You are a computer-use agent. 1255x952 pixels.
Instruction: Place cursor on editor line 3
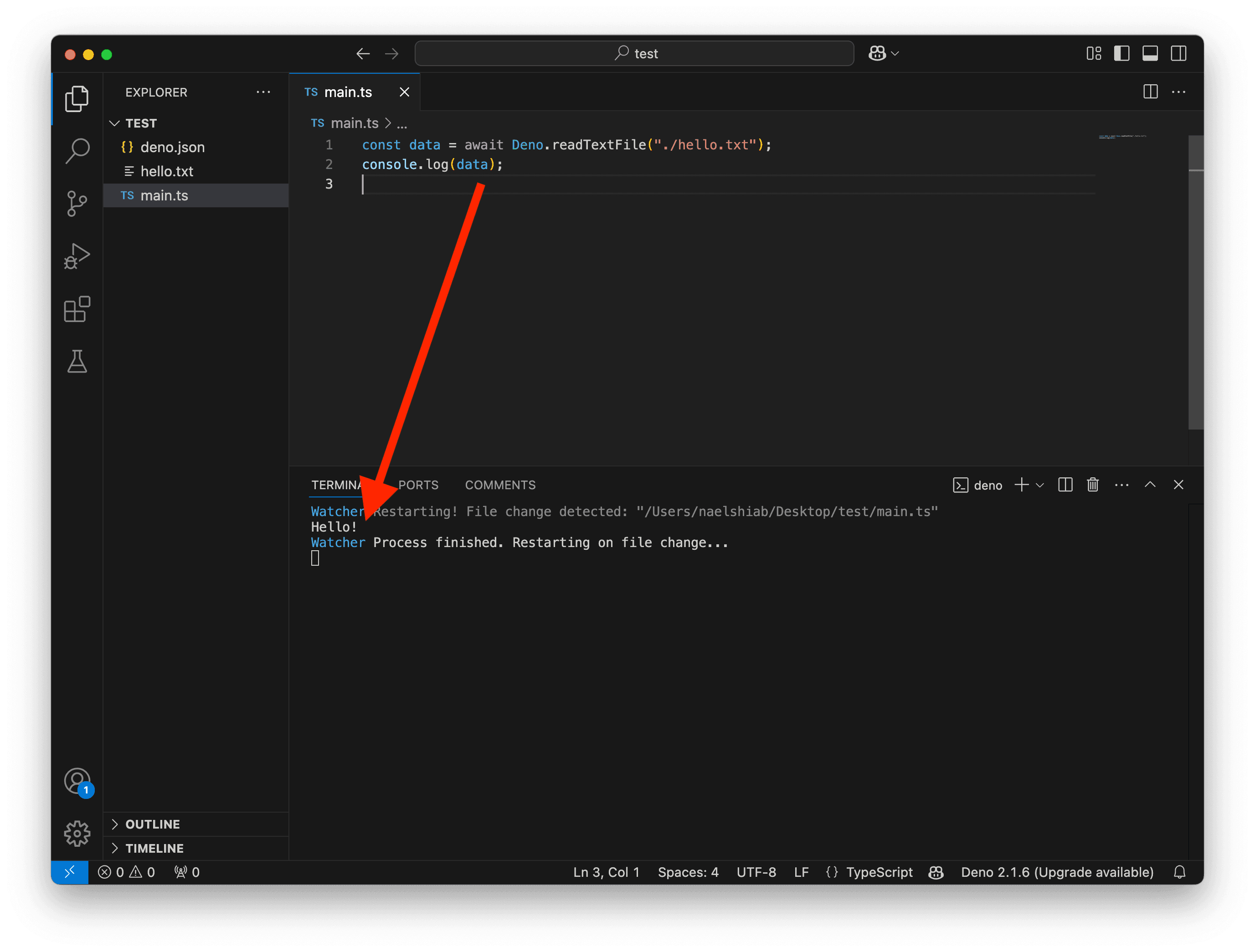(729, 184)
